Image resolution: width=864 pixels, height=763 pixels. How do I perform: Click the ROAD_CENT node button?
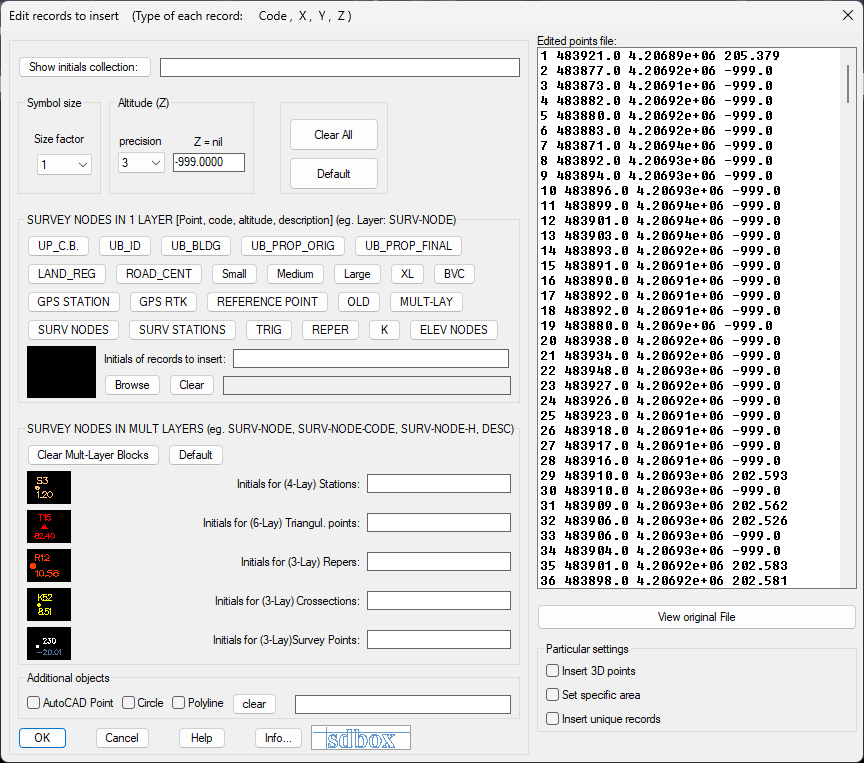(159, 274)
